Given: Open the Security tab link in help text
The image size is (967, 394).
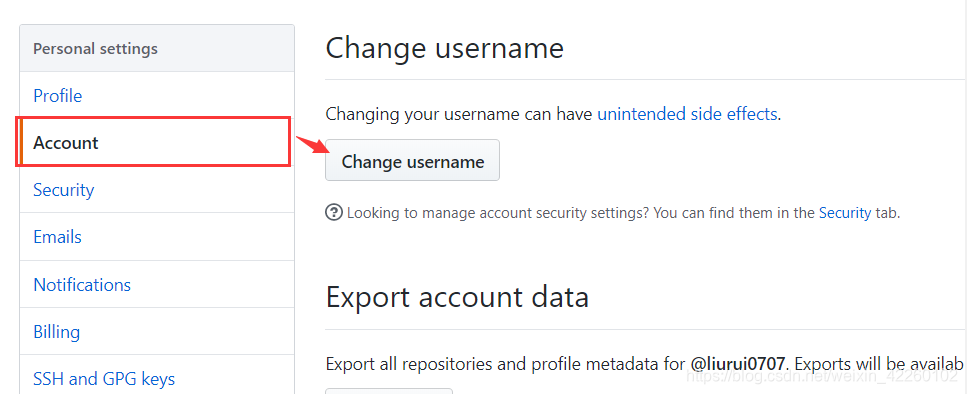Looking at the screenshot, I should coord(845,213).
